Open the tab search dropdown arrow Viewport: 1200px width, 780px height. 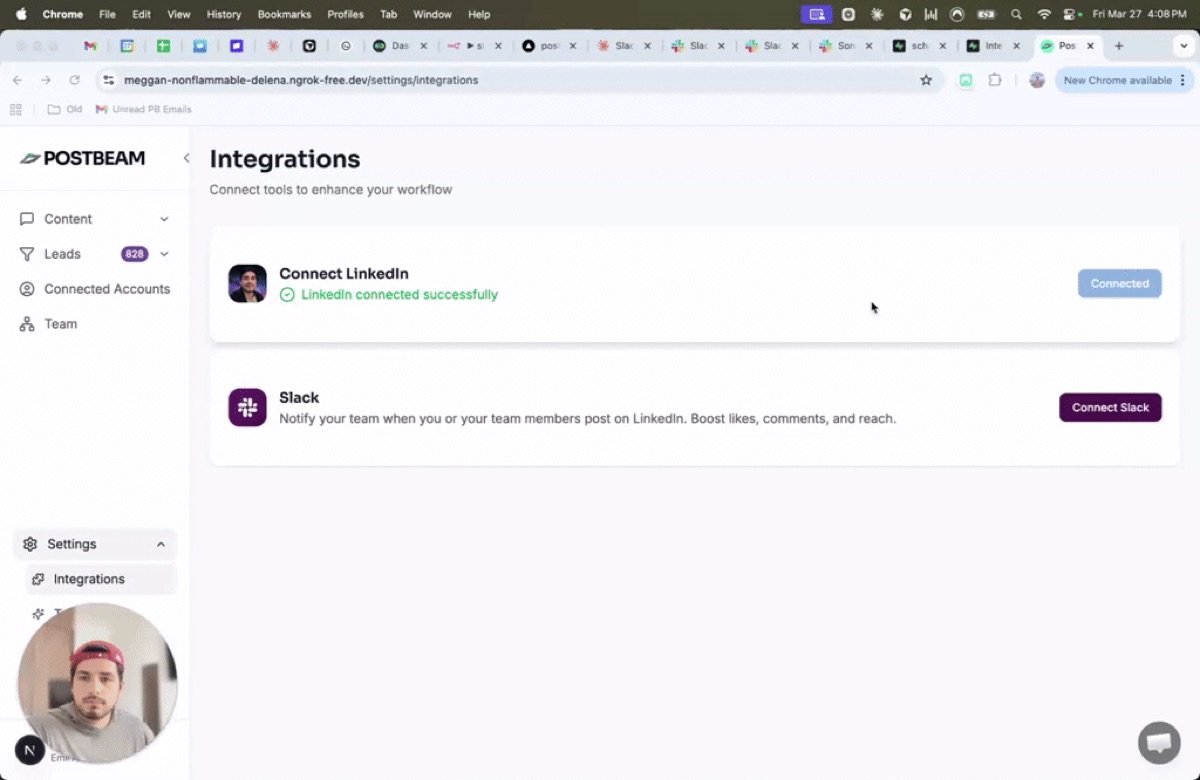(x=1182, y=46)
